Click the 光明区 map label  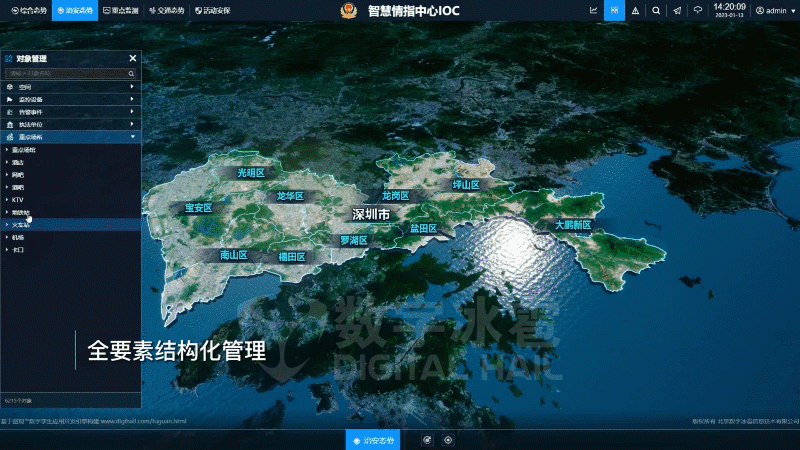251,173
